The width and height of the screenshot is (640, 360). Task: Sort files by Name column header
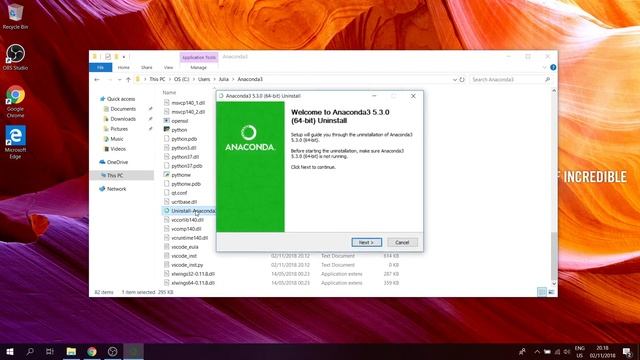point(169,93)
